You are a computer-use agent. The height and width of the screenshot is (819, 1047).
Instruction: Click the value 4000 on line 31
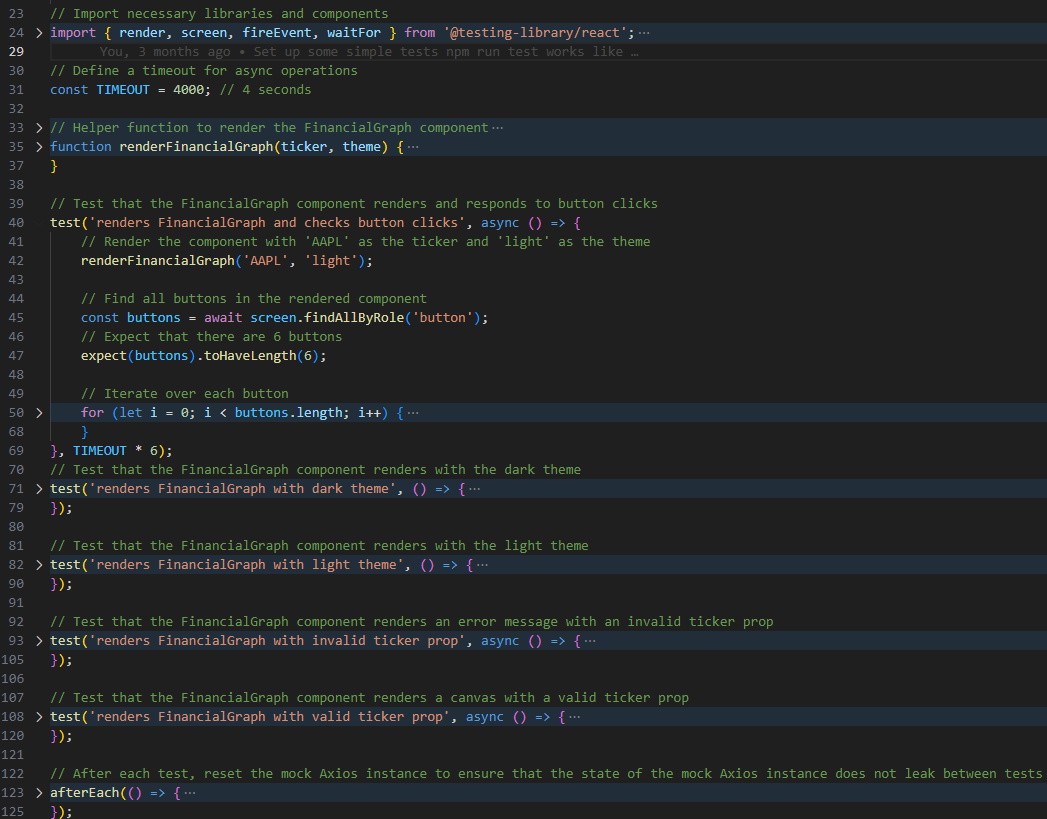(x=188, y=90)
